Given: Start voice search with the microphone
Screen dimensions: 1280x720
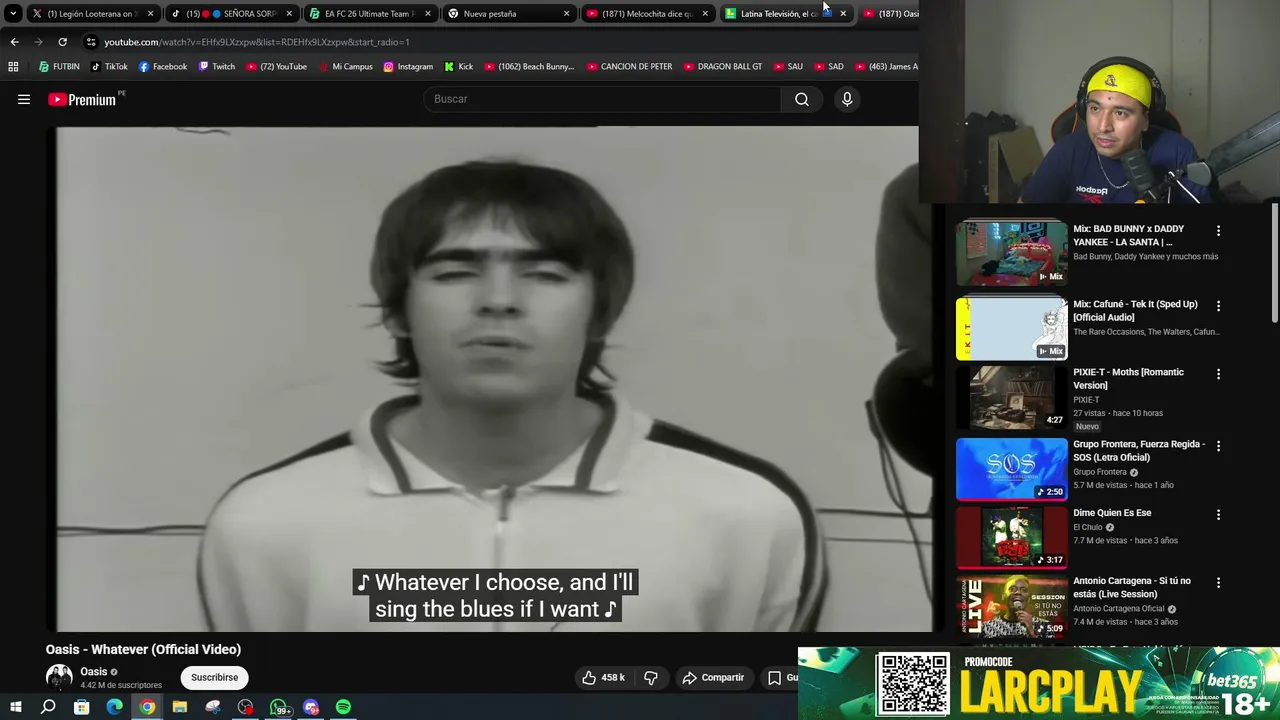Looking at the screenshot, I should click(847, 99).
